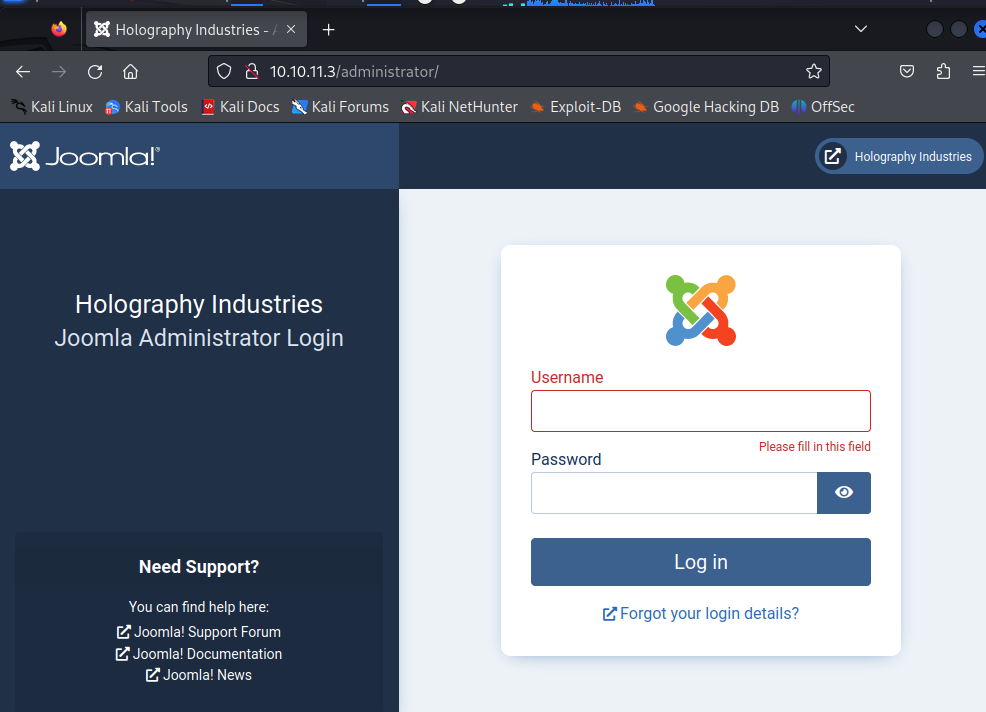Bookmark this page with the star icon

tap(814, 71)
